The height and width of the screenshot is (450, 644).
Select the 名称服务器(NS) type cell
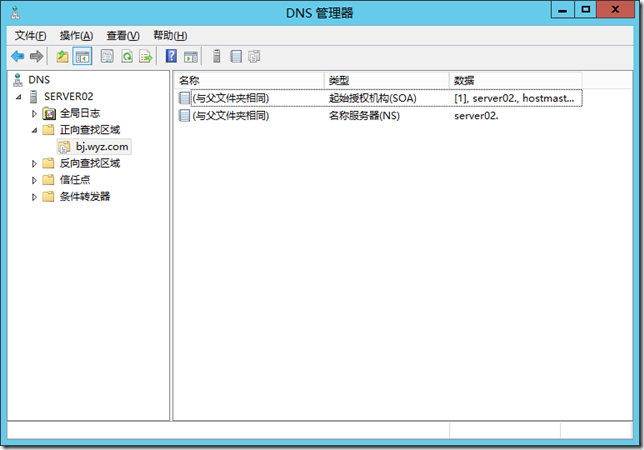tap(364, 115)
